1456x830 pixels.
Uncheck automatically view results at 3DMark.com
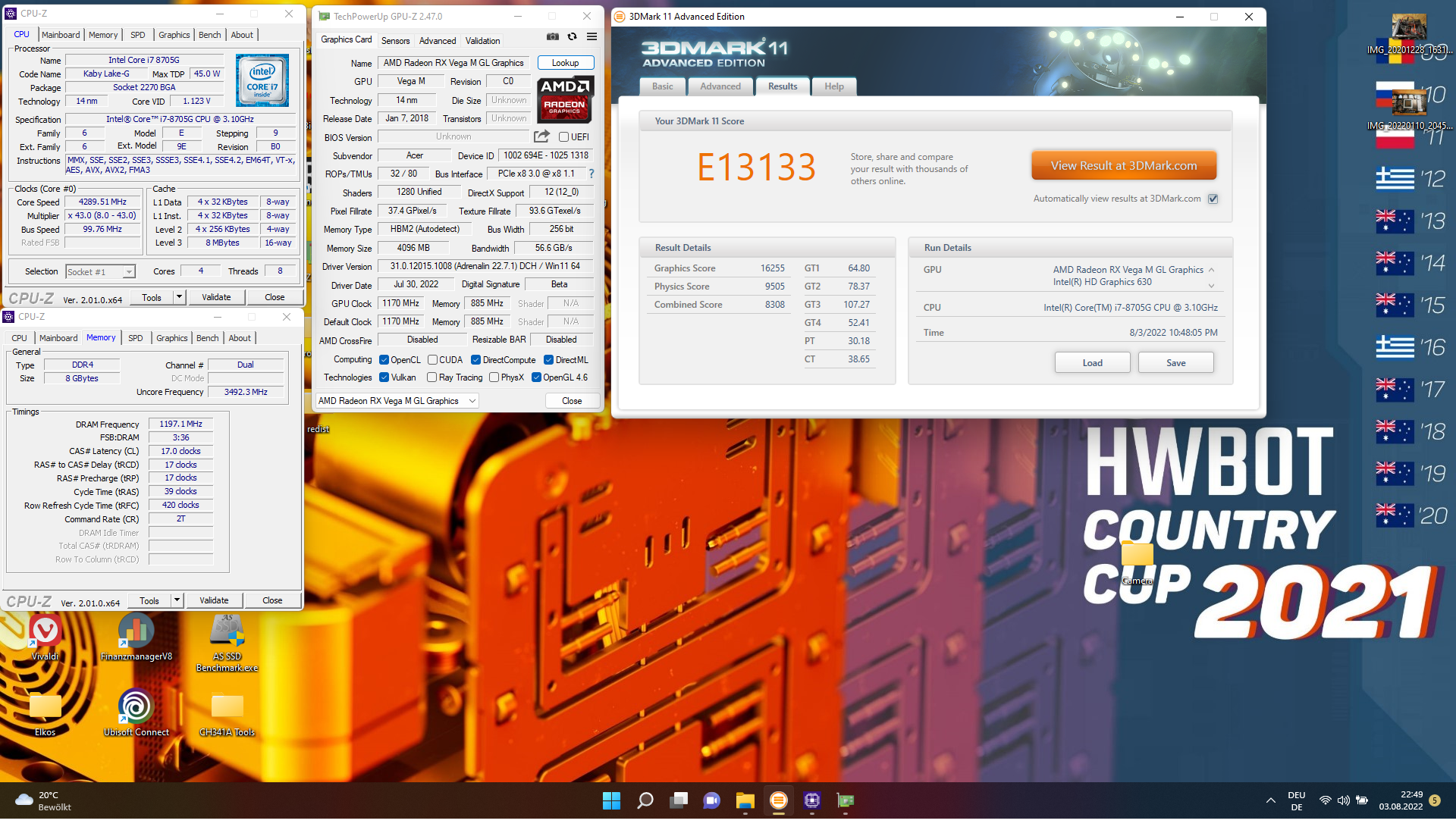[x=1213, y=199]
